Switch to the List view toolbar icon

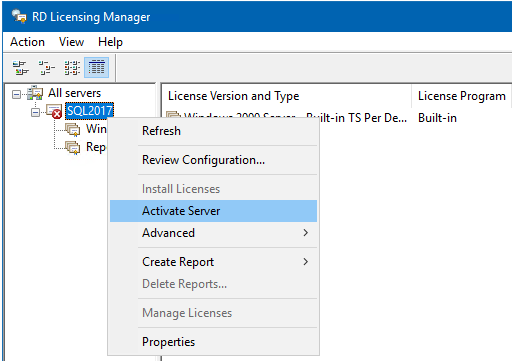pos(72,67)
